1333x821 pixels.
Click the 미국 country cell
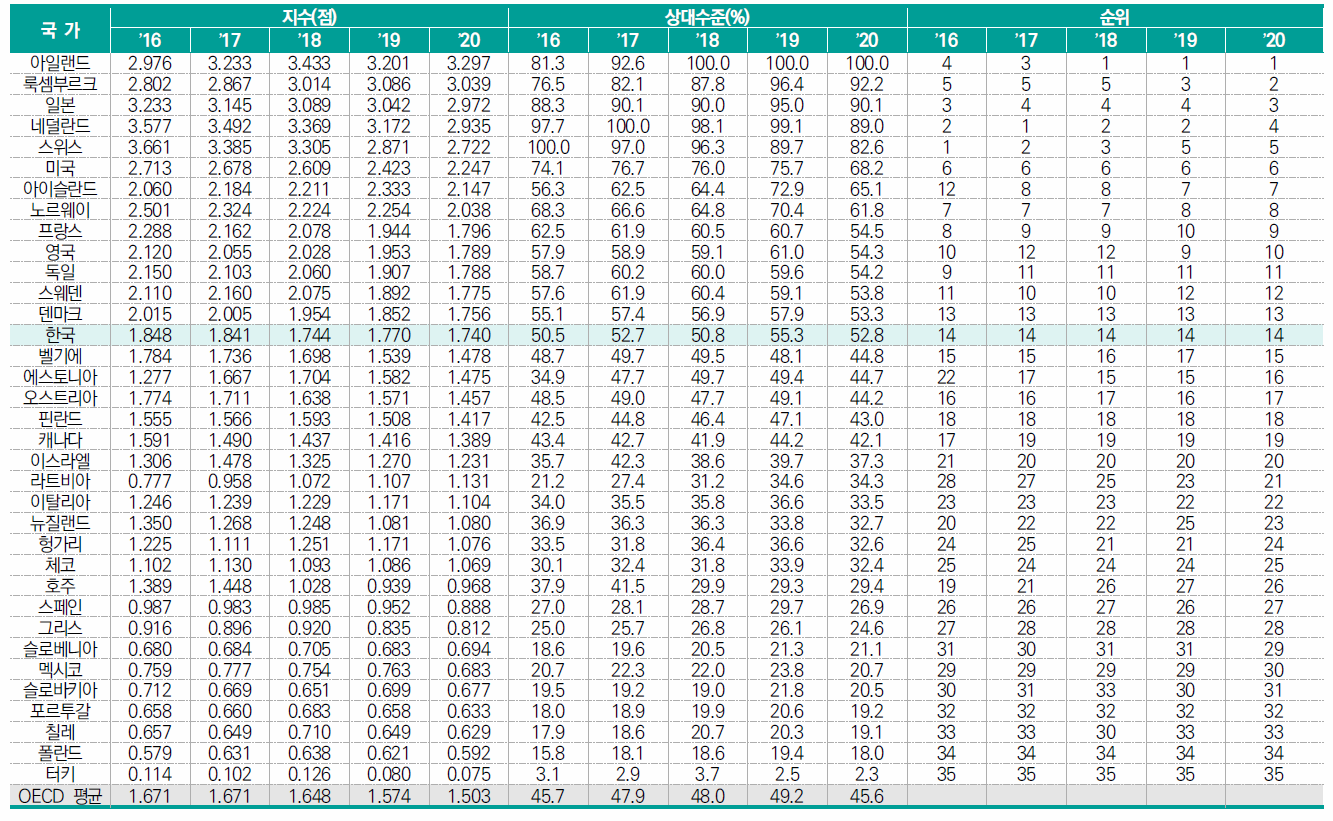pyautogui.click(x=60, y=167)
